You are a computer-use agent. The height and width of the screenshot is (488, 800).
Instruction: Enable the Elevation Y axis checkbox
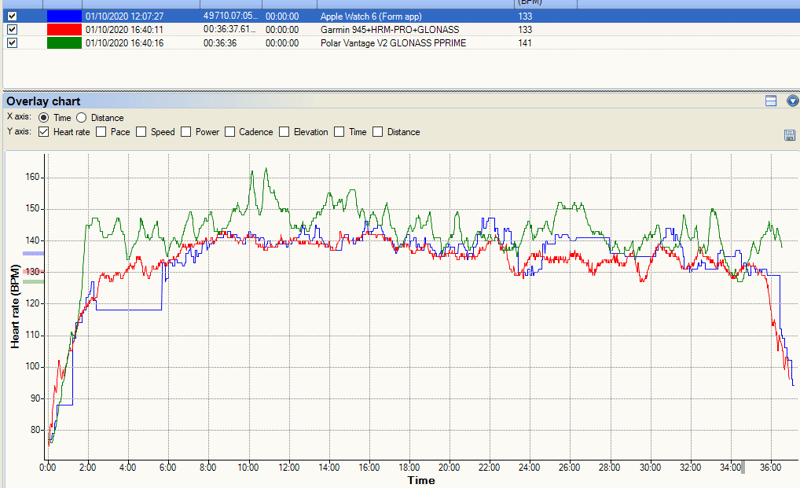pyautogui.click(x=284, y=132)
